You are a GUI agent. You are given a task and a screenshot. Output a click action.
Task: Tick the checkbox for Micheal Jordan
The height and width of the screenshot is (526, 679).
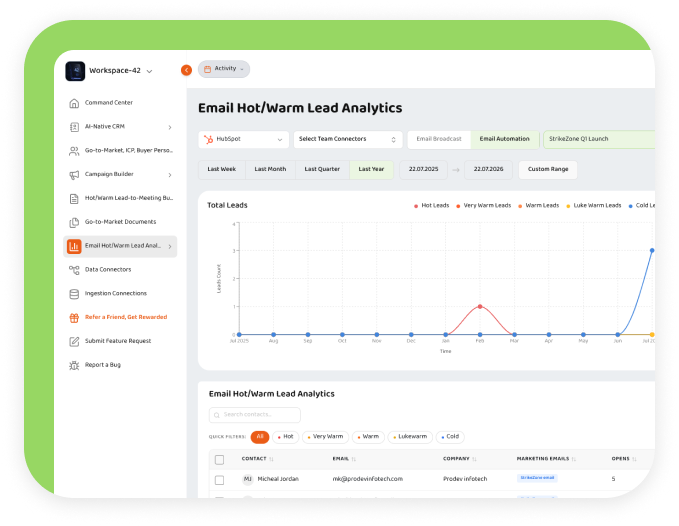220,480
